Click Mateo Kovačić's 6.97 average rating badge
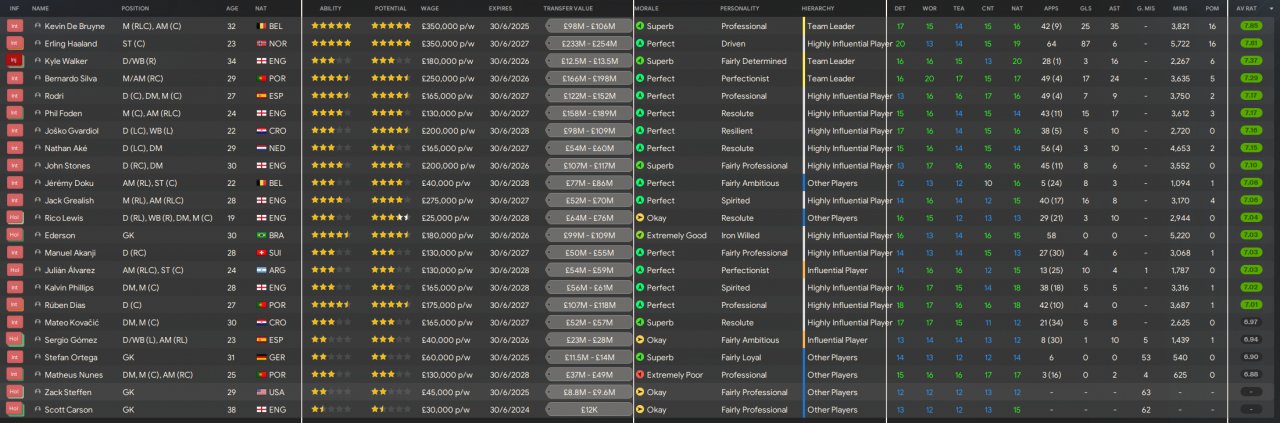Screen dimensions: 1280x423 click(x=1250, y=322)
